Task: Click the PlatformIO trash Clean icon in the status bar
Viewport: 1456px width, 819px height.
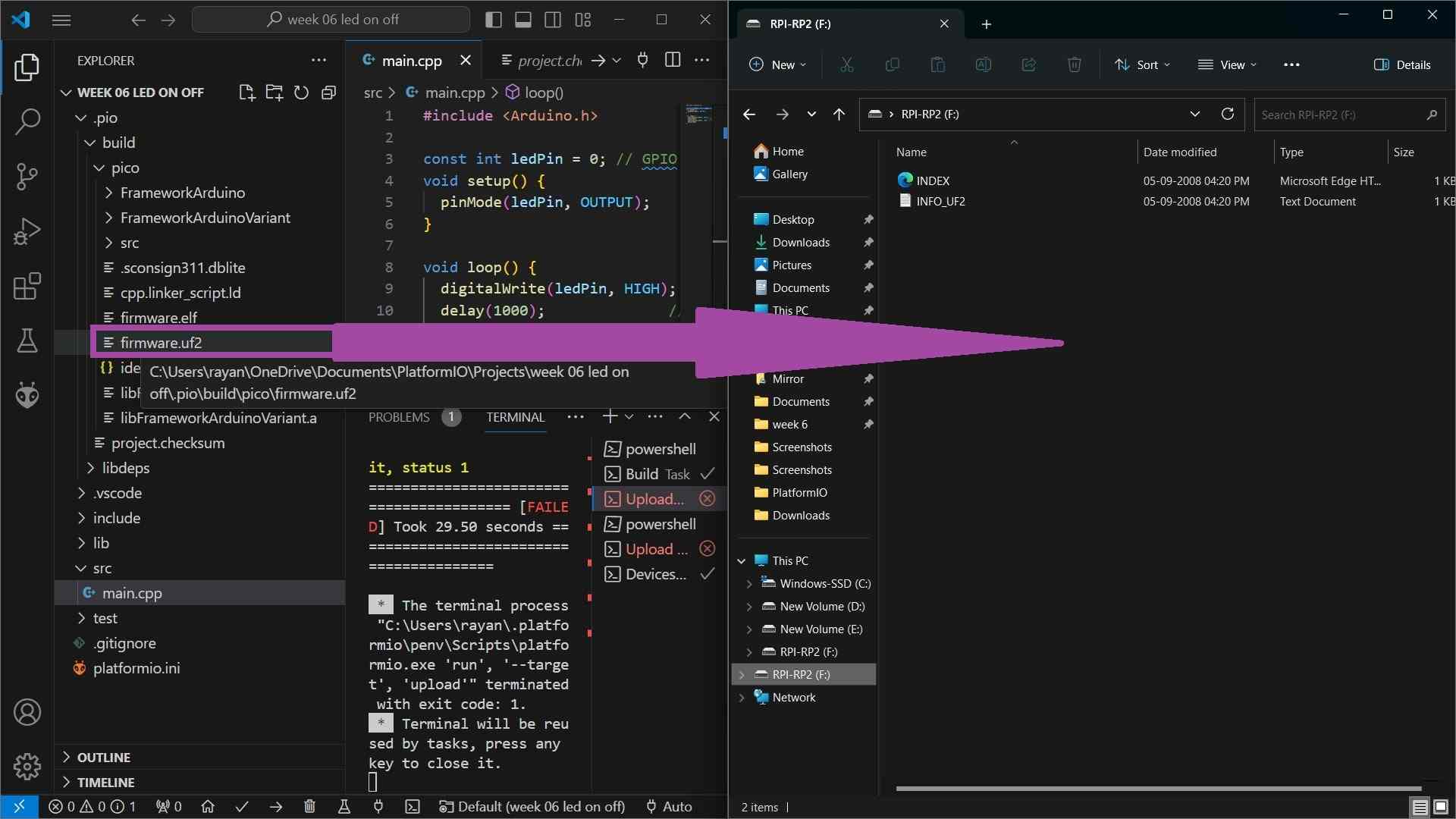Action: [309, 806]
